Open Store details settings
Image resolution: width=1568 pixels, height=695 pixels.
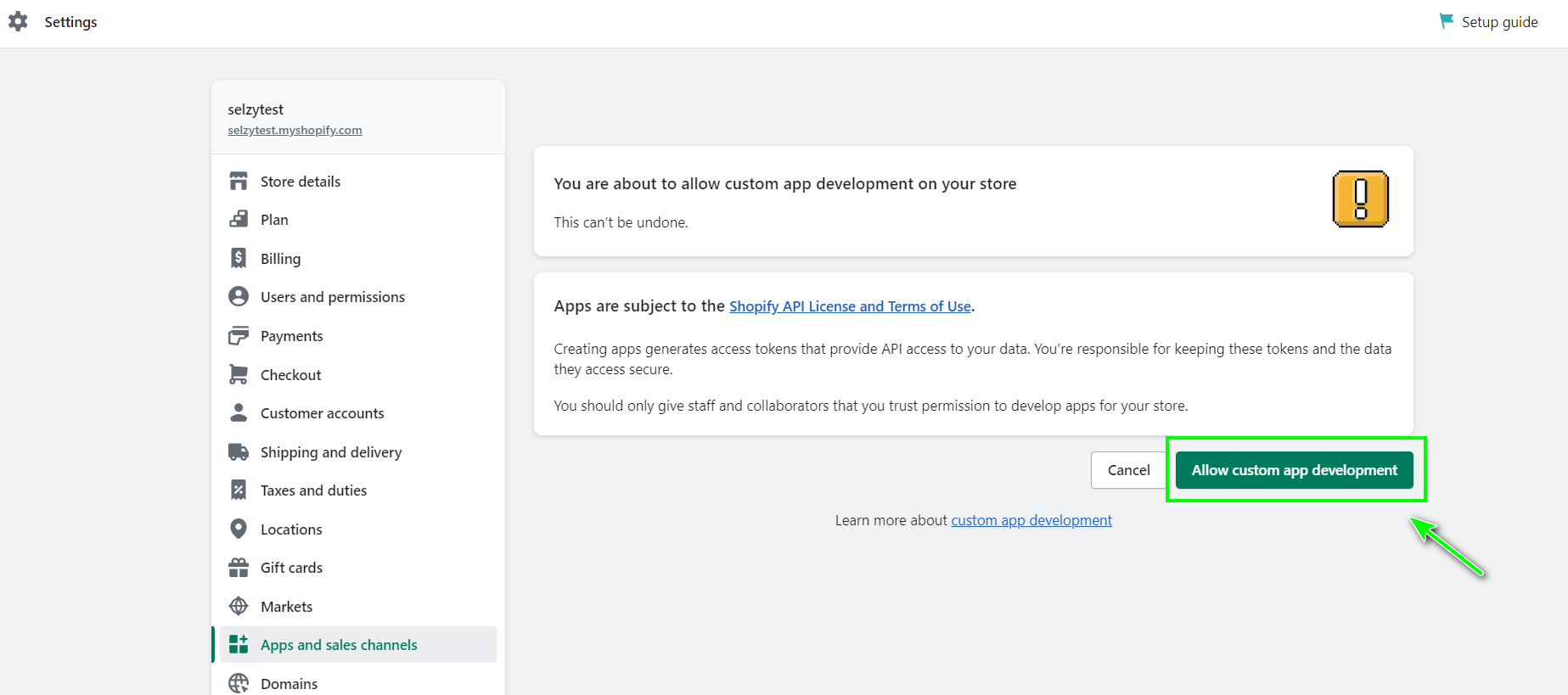click(357, 182)
